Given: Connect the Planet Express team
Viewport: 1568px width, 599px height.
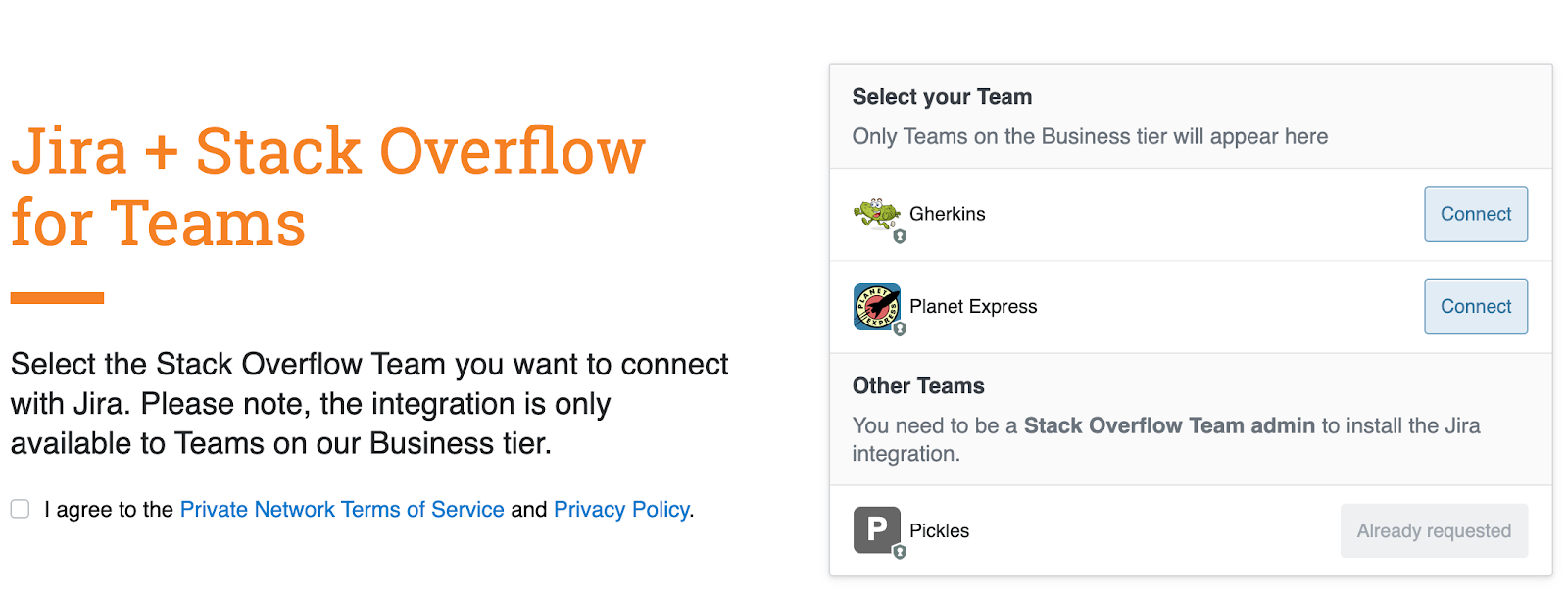Looking at the screenshot, I should click(1476, 306).
